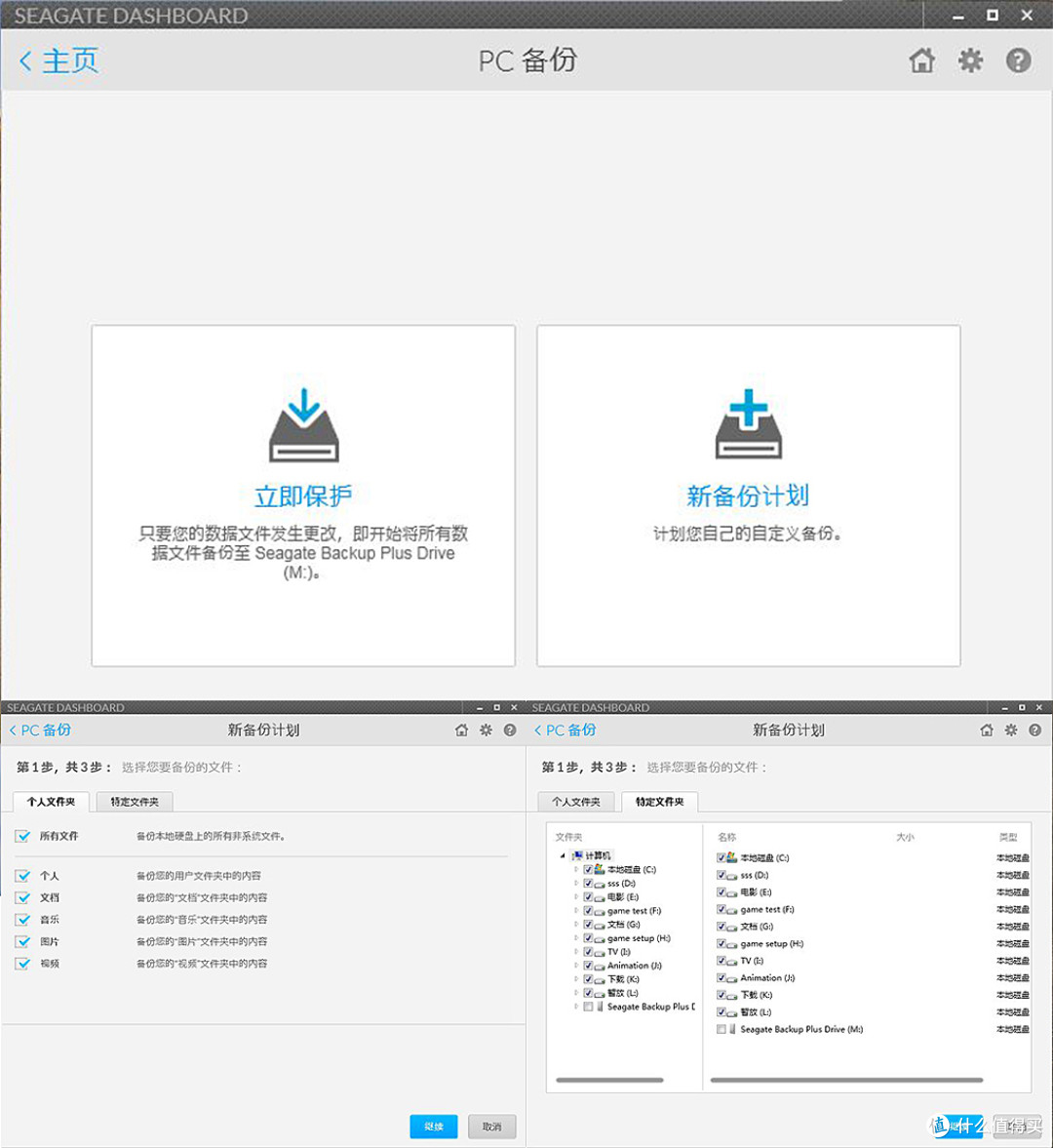
Task: Uncheck the 视频 checkbox
Action: tap(22, 964)
